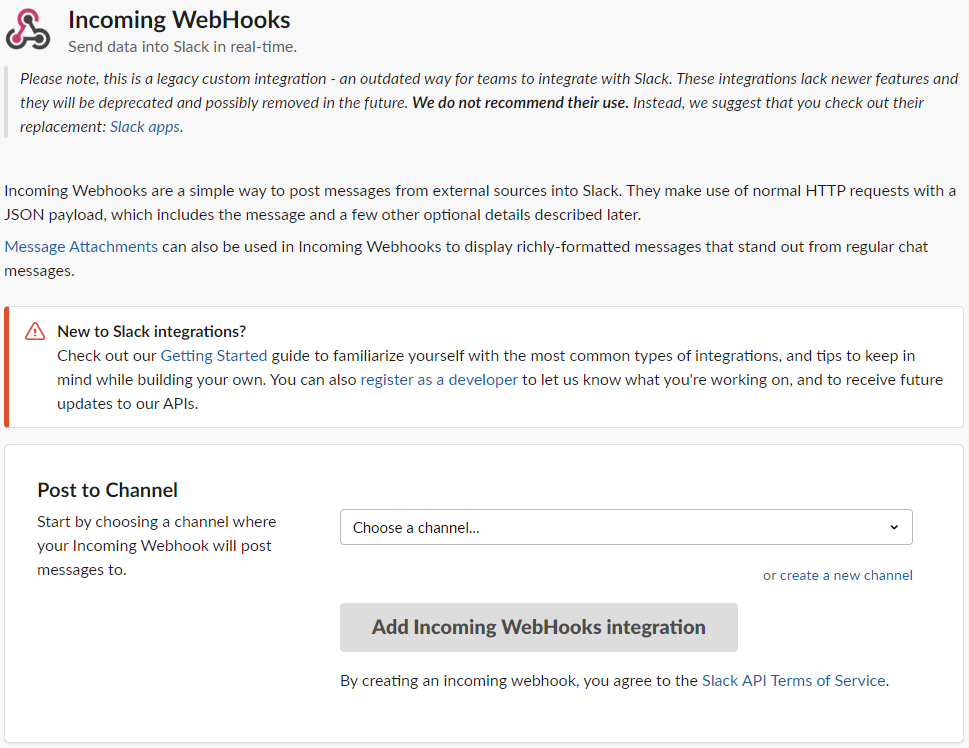Click the create a new channel link

[846, 575]
